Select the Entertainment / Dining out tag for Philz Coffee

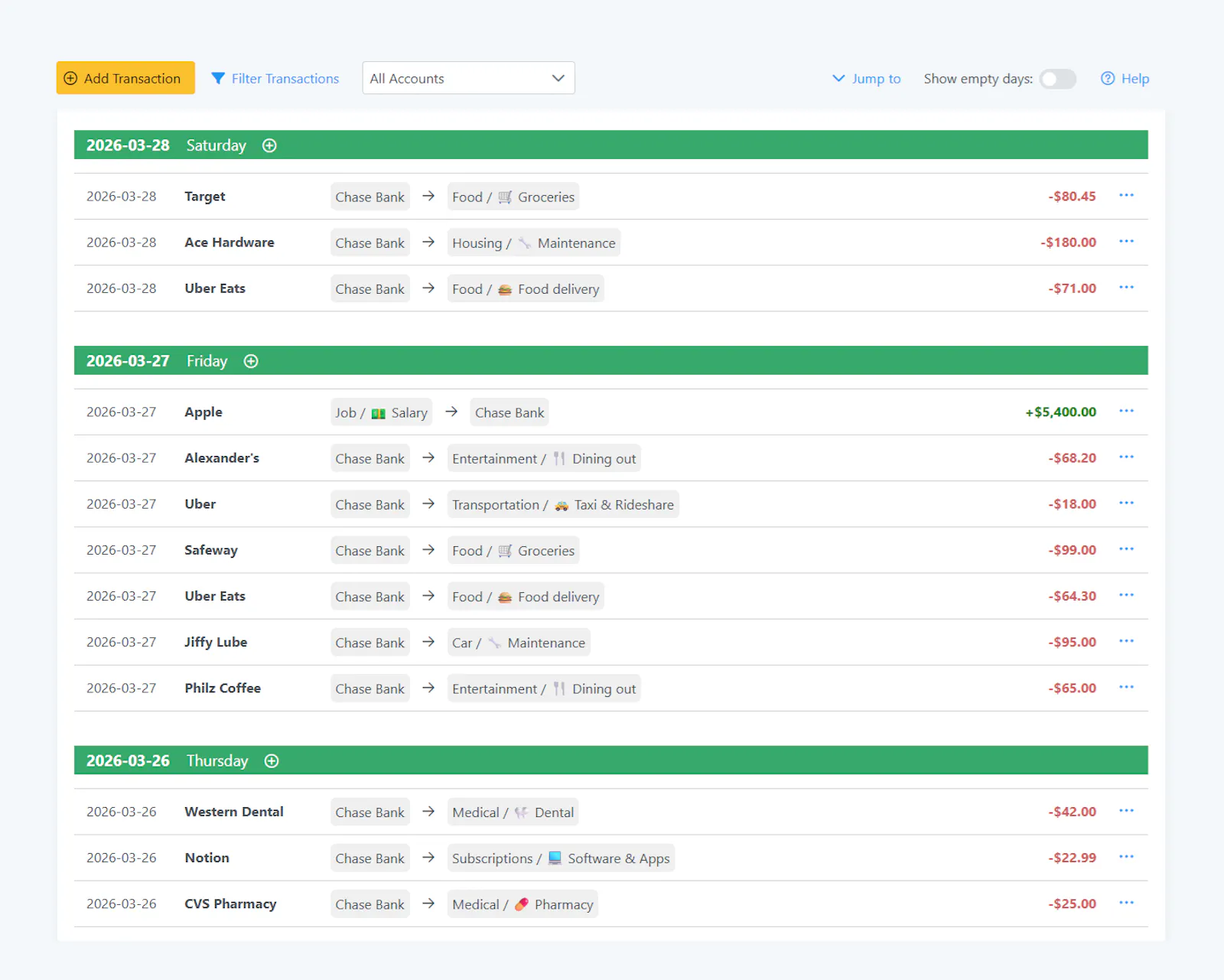(544, 689)
